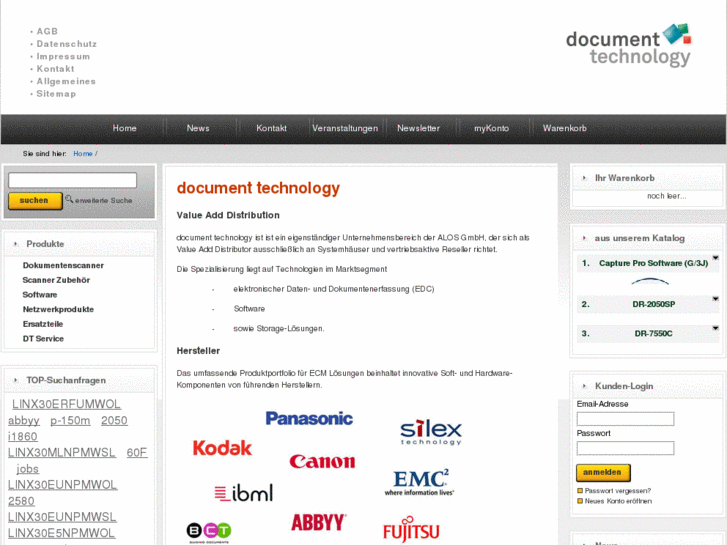Image resolution: width=727 pixels, height=545 pixels.
Task: Open Kontakt in the main navigation bar
Action: pyautogui.click(x=271, y=128)
